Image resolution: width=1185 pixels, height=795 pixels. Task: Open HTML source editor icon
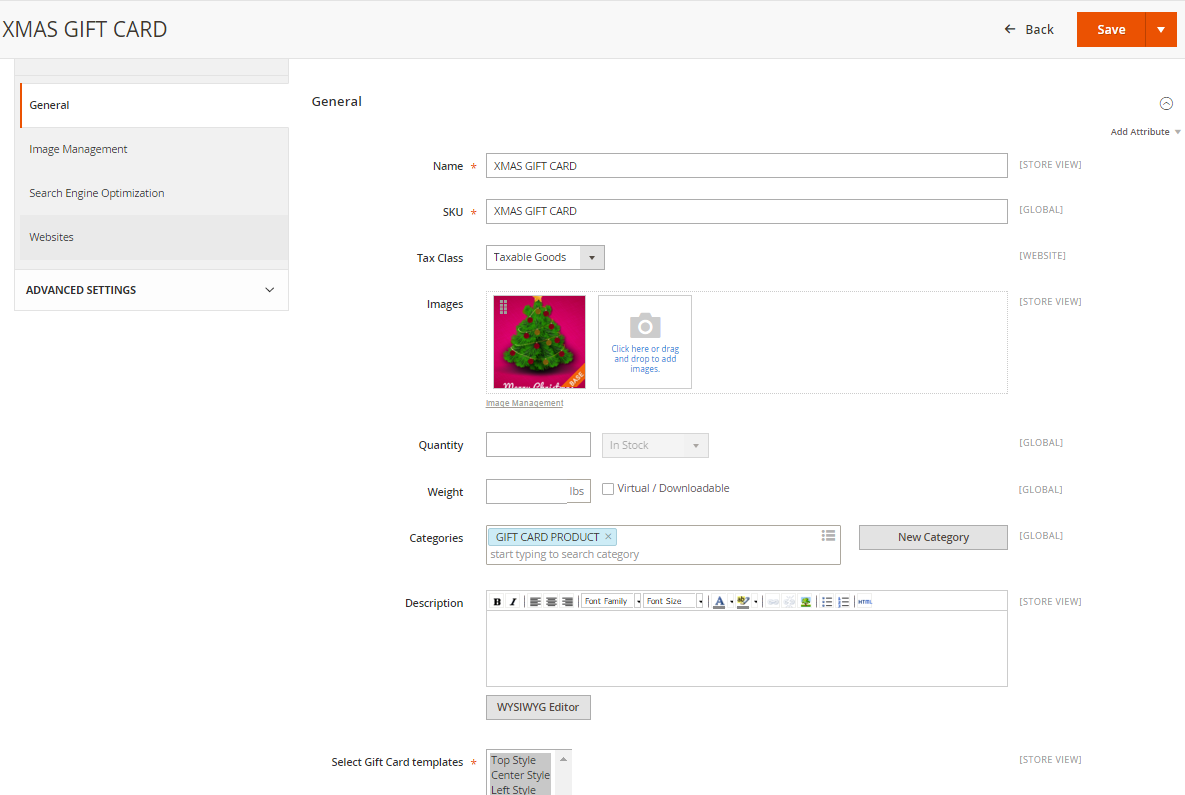[865, 602]
